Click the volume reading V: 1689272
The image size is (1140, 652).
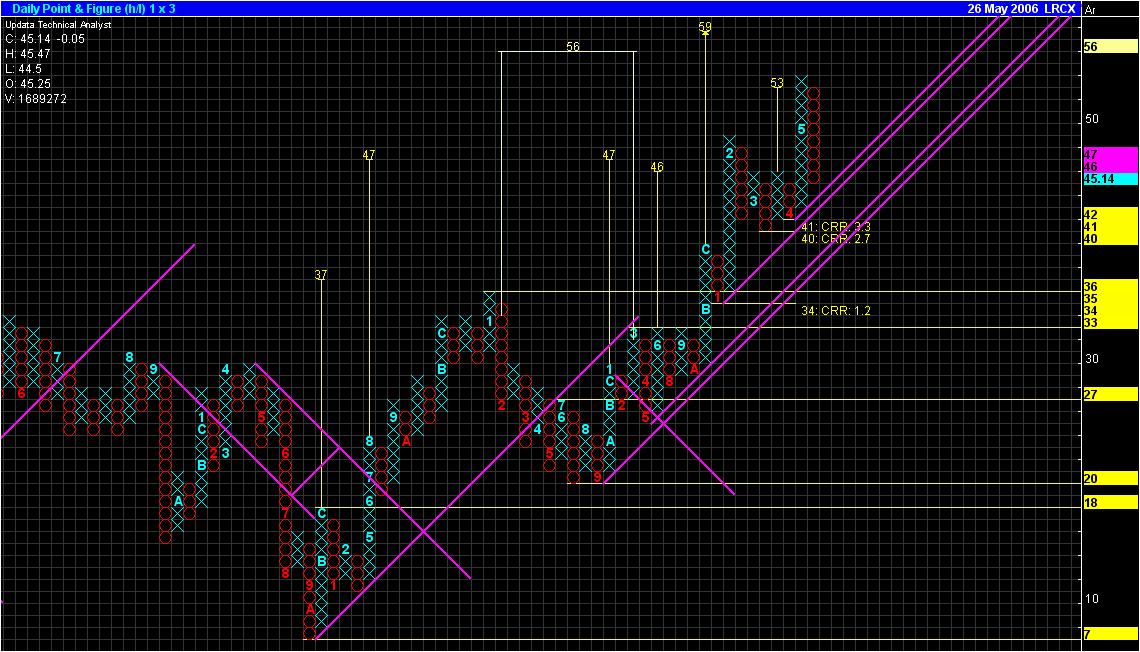36,99
